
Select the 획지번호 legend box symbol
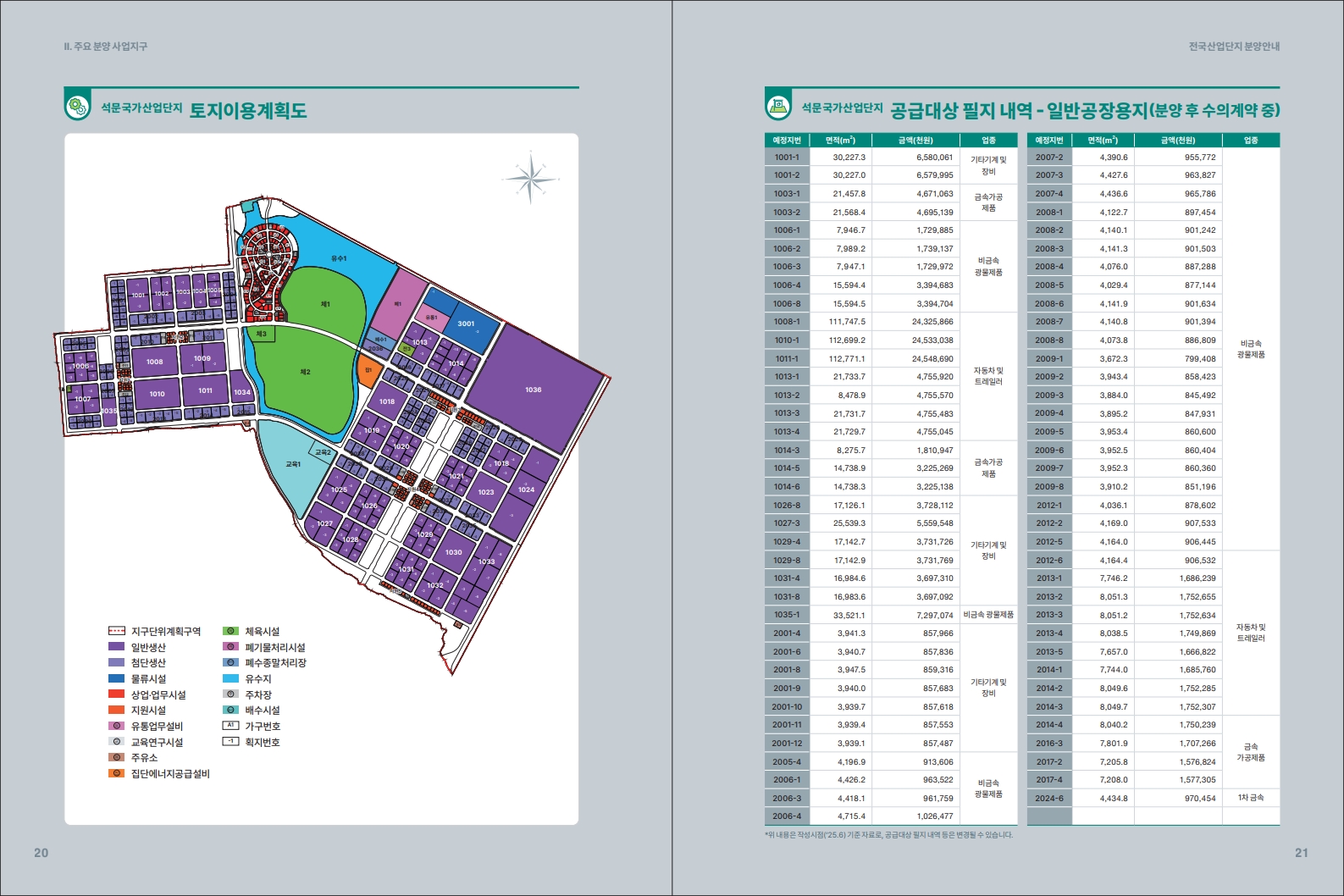[x=230, y=742]
